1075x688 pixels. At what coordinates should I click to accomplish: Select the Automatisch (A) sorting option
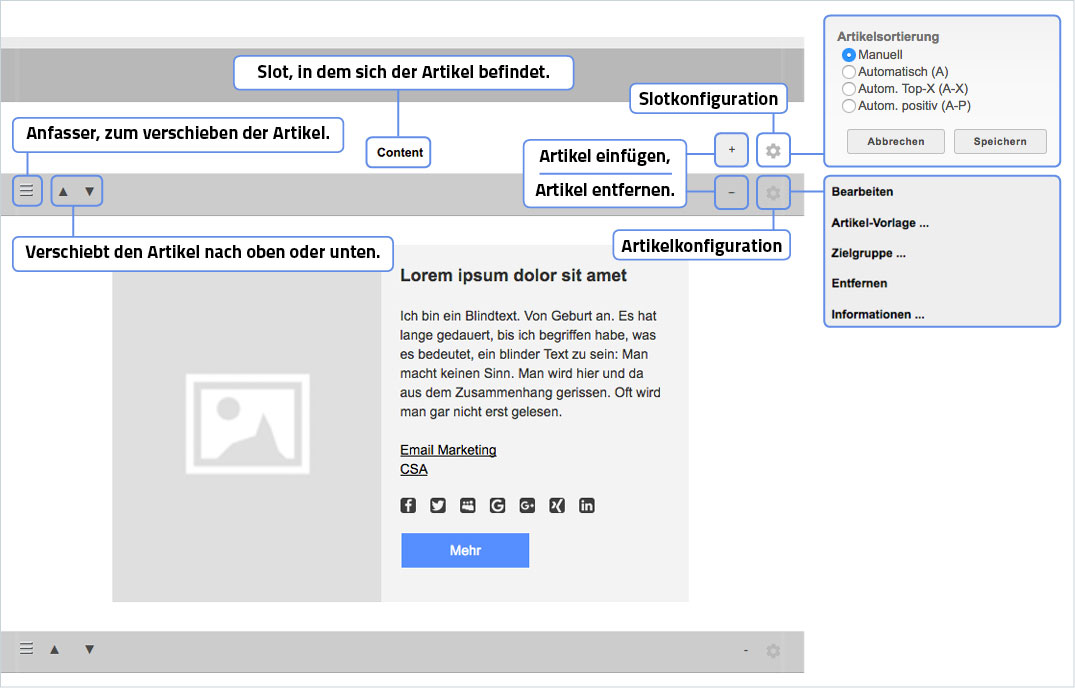[x=849, y=72]
